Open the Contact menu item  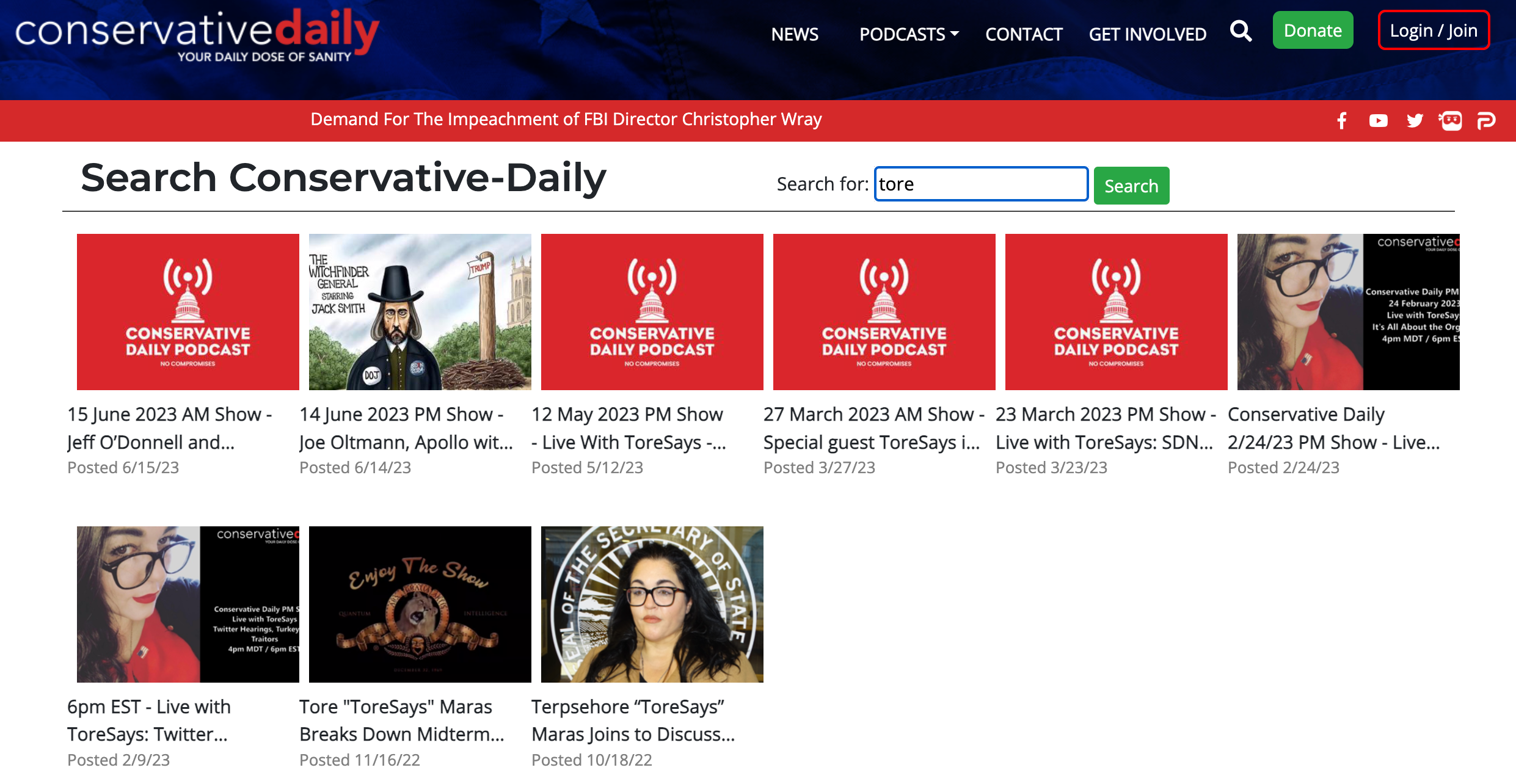point(1024,34)
